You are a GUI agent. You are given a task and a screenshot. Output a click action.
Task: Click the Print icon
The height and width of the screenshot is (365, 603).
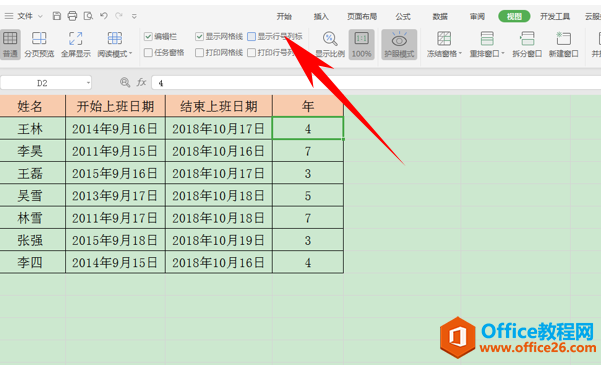[x=72, y=16]
